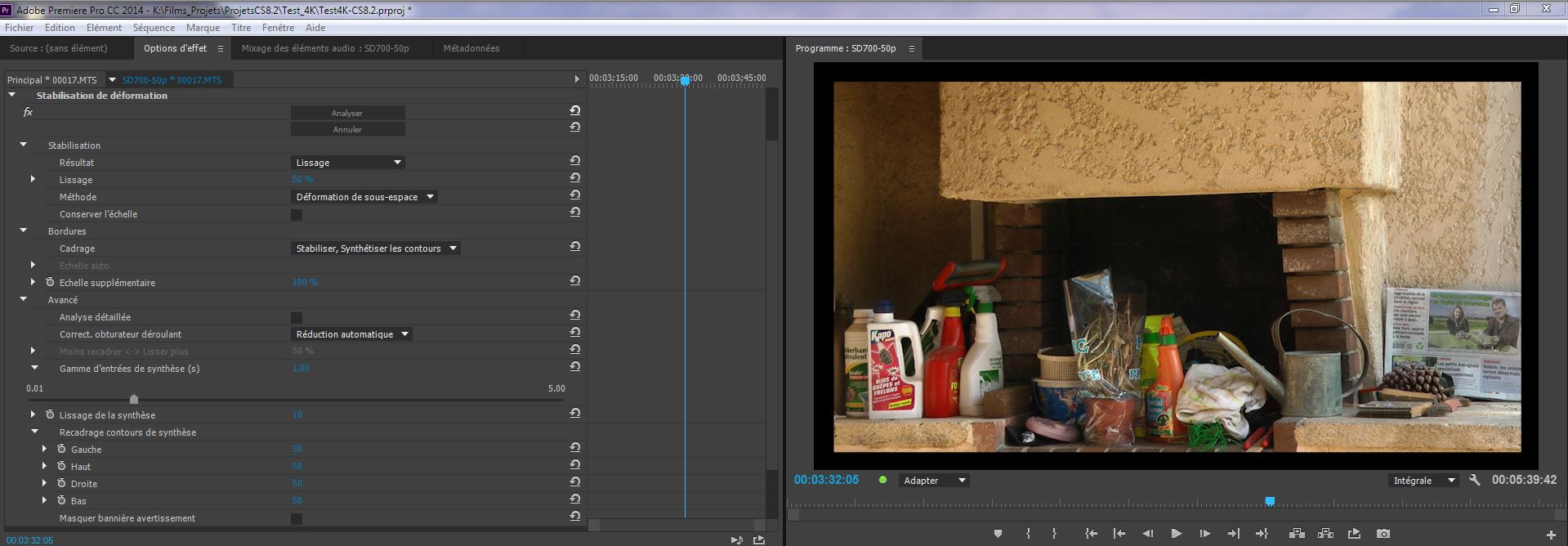Open the Adapter zoom level dropdown
Image resolution: width=1568 pixels, height=546 pixels.
tap(934, 481)
